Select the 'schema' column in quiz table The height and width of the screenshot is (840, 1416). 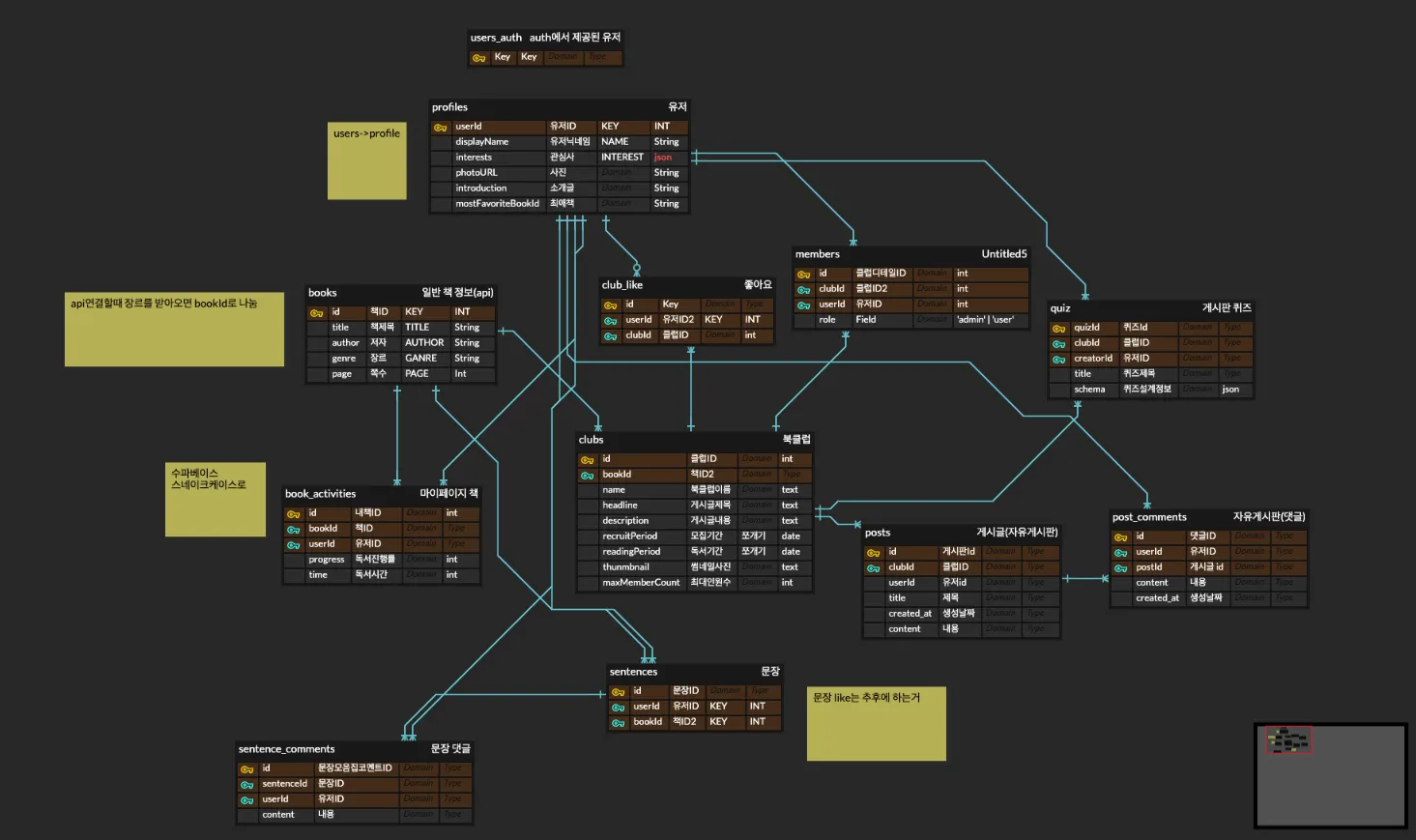coord(1089,390)
